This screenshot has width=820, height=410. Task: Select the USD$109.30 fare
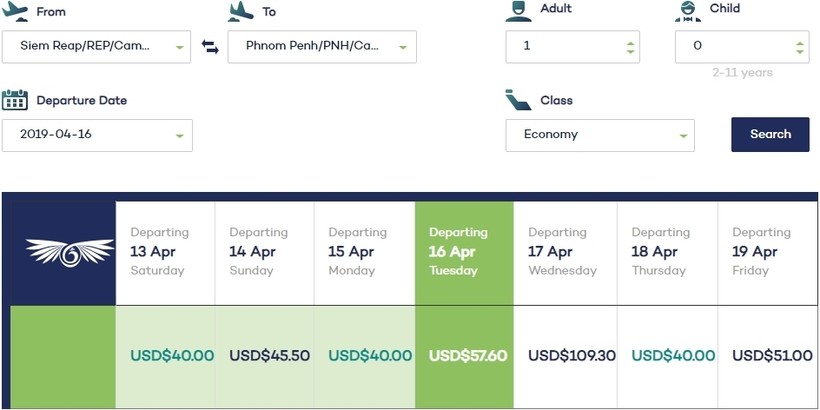click(x=571, y=355)
